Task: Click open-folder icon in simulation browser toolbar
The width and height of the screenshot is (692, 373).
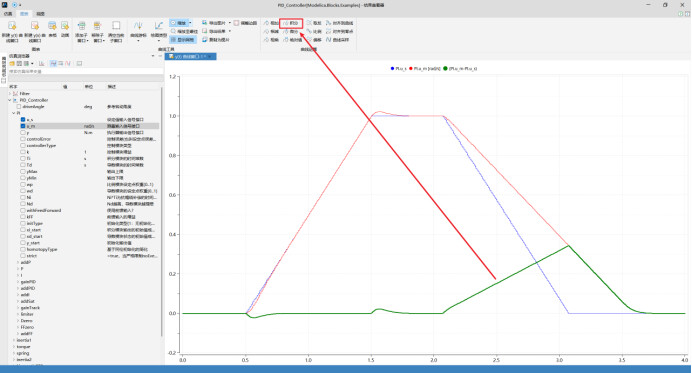Action: coord(12,64)
